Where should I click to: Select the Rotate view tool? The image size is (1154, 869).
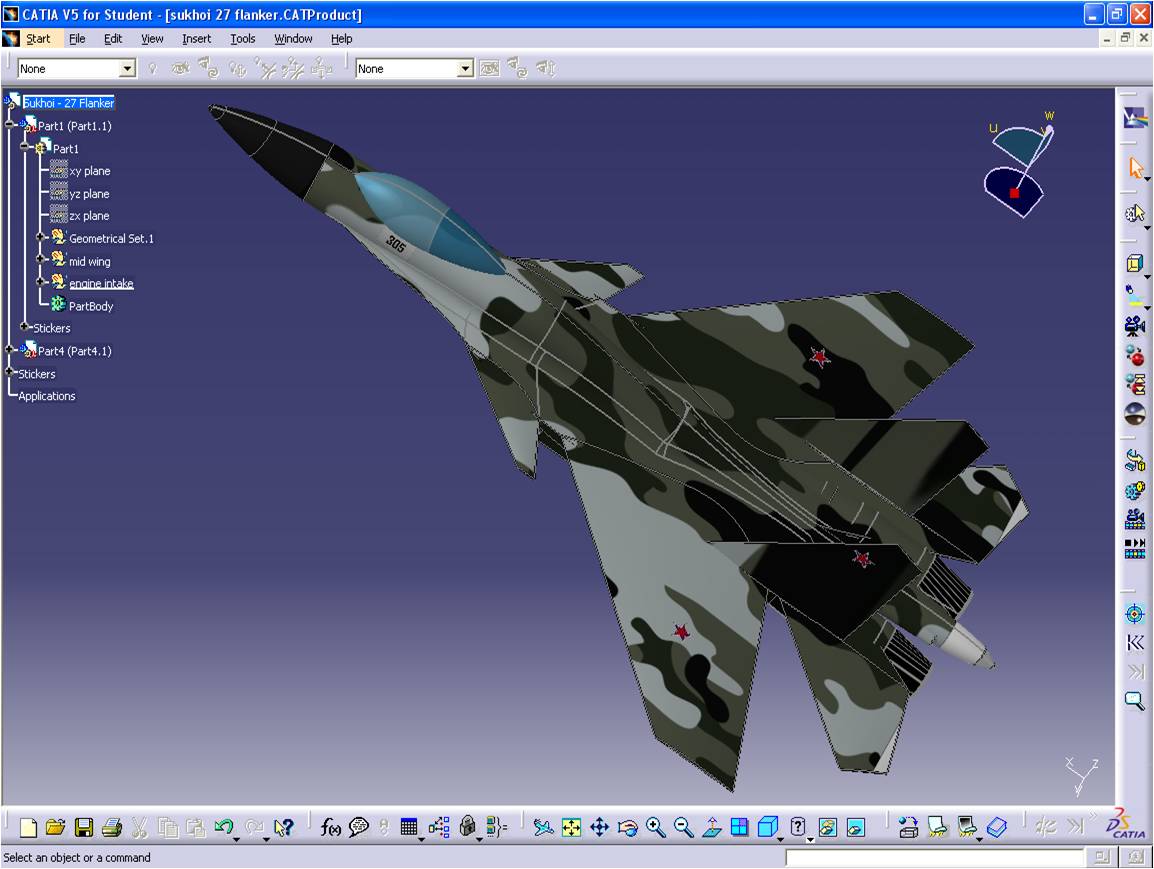tap(627, 827)
